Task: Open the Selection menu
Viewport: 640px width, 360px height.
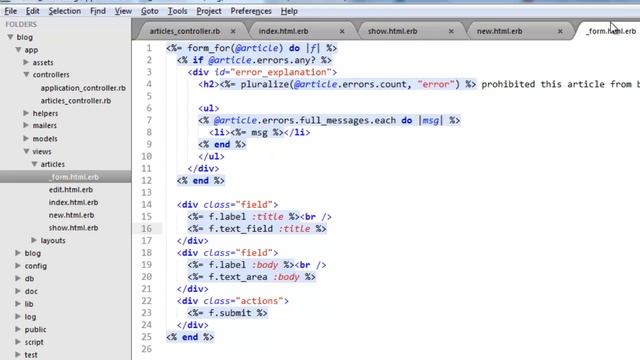Action: [x=64, y=11]
